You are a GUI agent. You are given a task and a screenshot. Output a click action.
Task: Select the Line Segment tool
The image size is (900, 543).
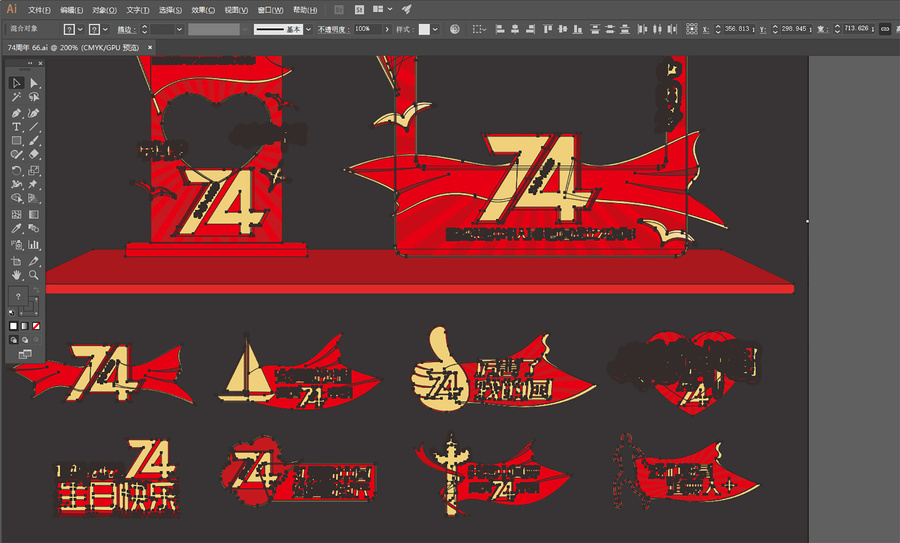(34, 127)
